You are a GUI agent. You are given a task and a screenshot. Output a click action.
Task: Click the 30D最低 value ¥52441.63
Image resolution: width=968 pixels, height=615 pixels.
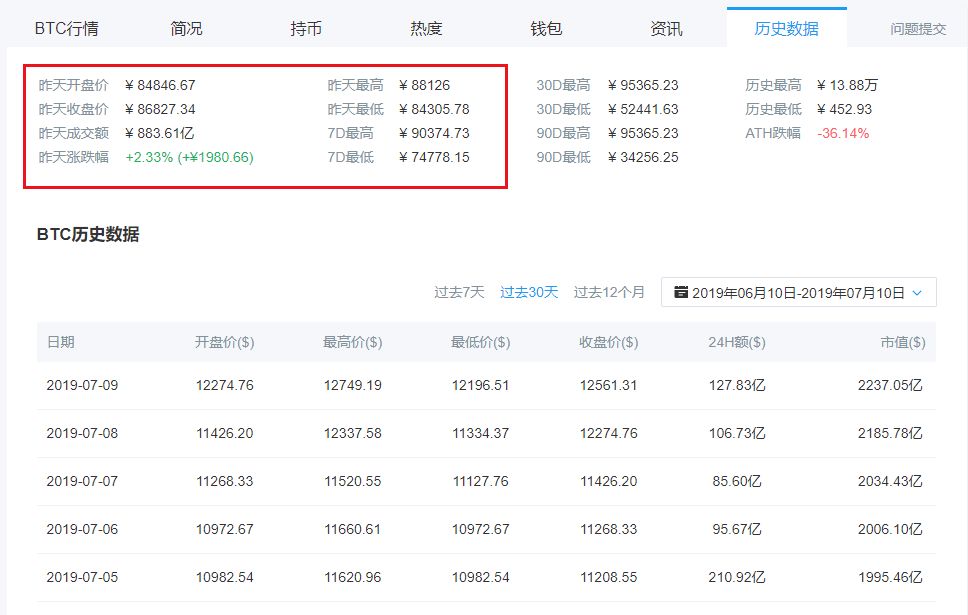click(x=643, y=109)
